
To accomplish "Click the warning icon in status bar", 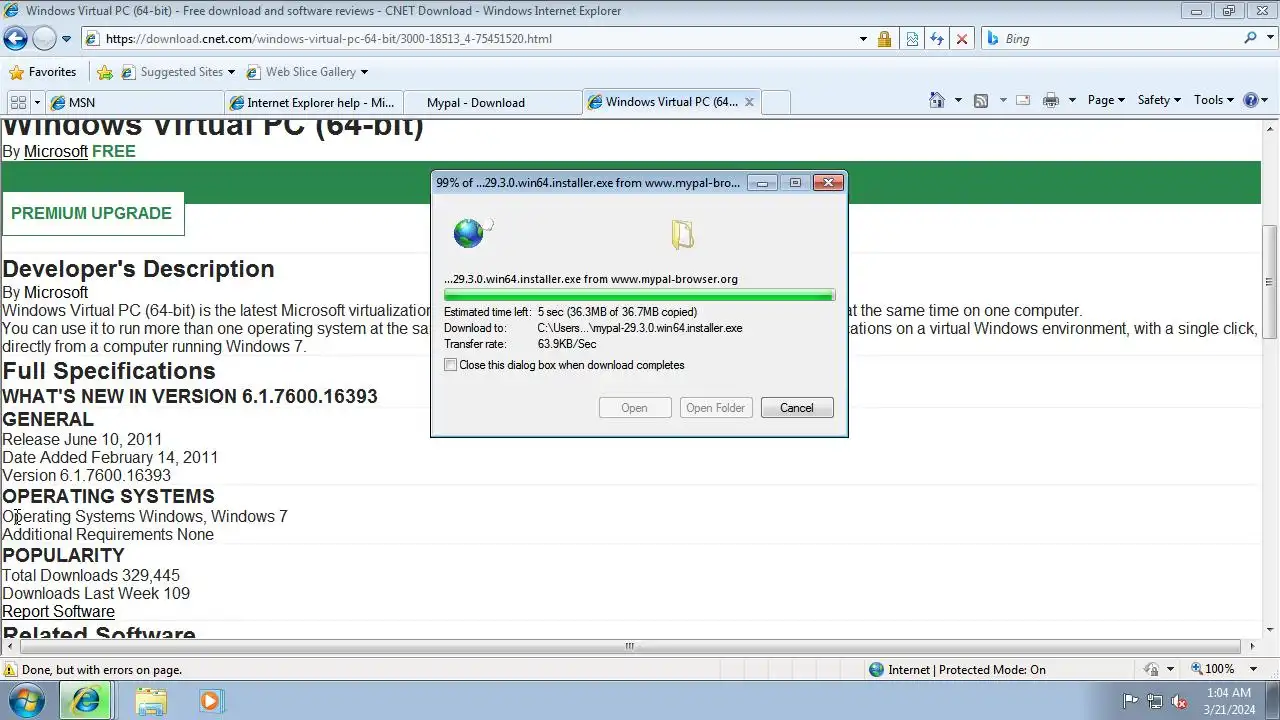I will [x=10, y=670].
